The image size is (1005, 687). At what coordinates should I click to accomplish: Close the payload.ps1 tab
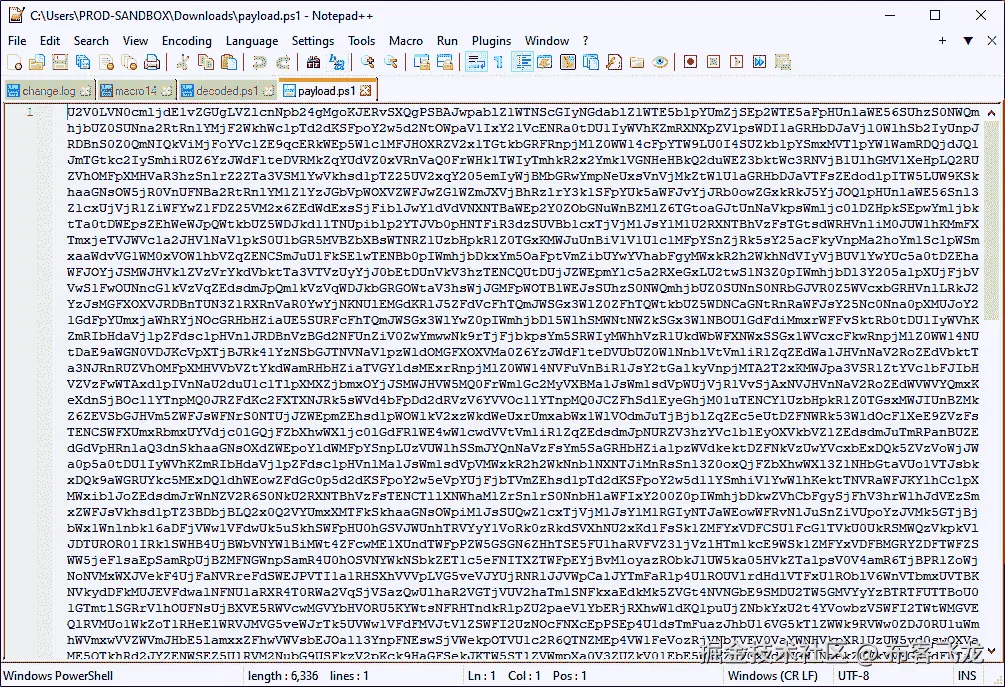(x=365, y=90)
